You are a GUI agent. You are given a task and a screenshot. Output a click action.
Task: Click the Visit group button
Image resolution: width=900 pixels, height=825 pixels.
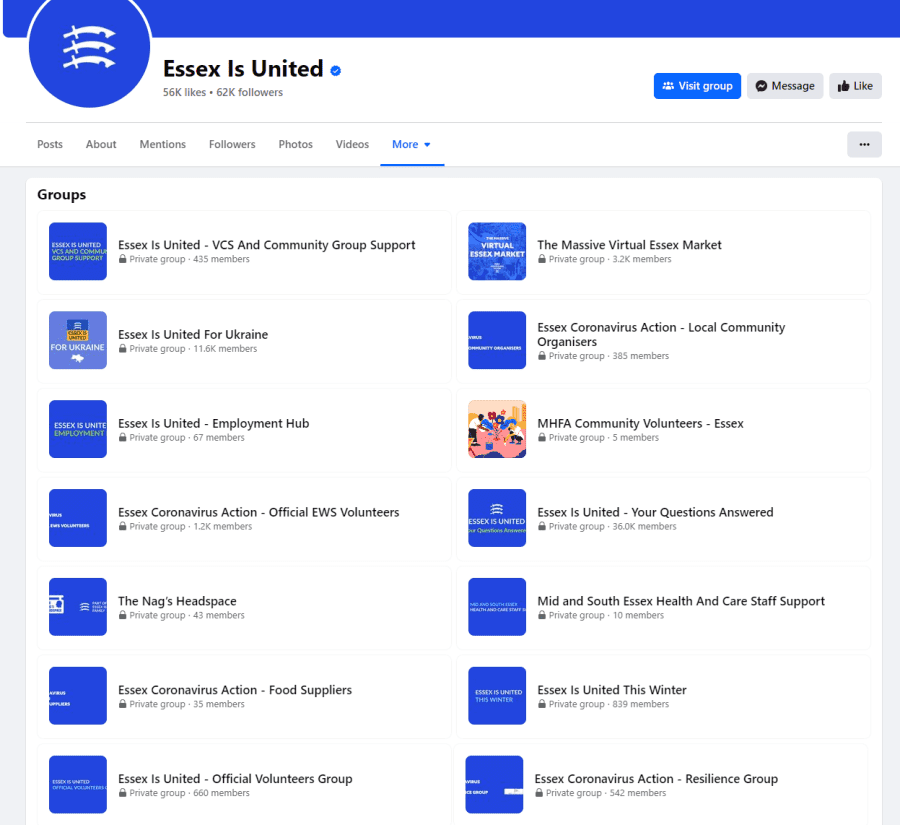pos(697,86)
